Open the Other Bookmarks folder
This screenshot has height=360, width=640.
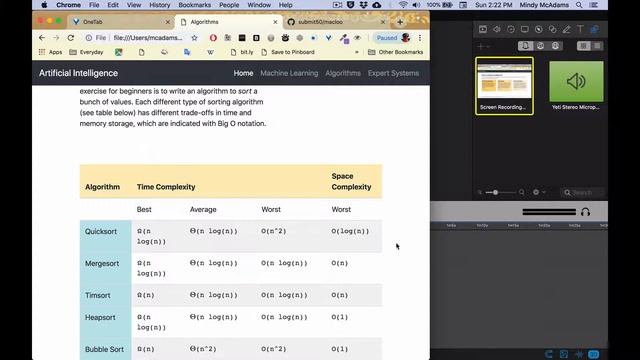click(396, 52)
